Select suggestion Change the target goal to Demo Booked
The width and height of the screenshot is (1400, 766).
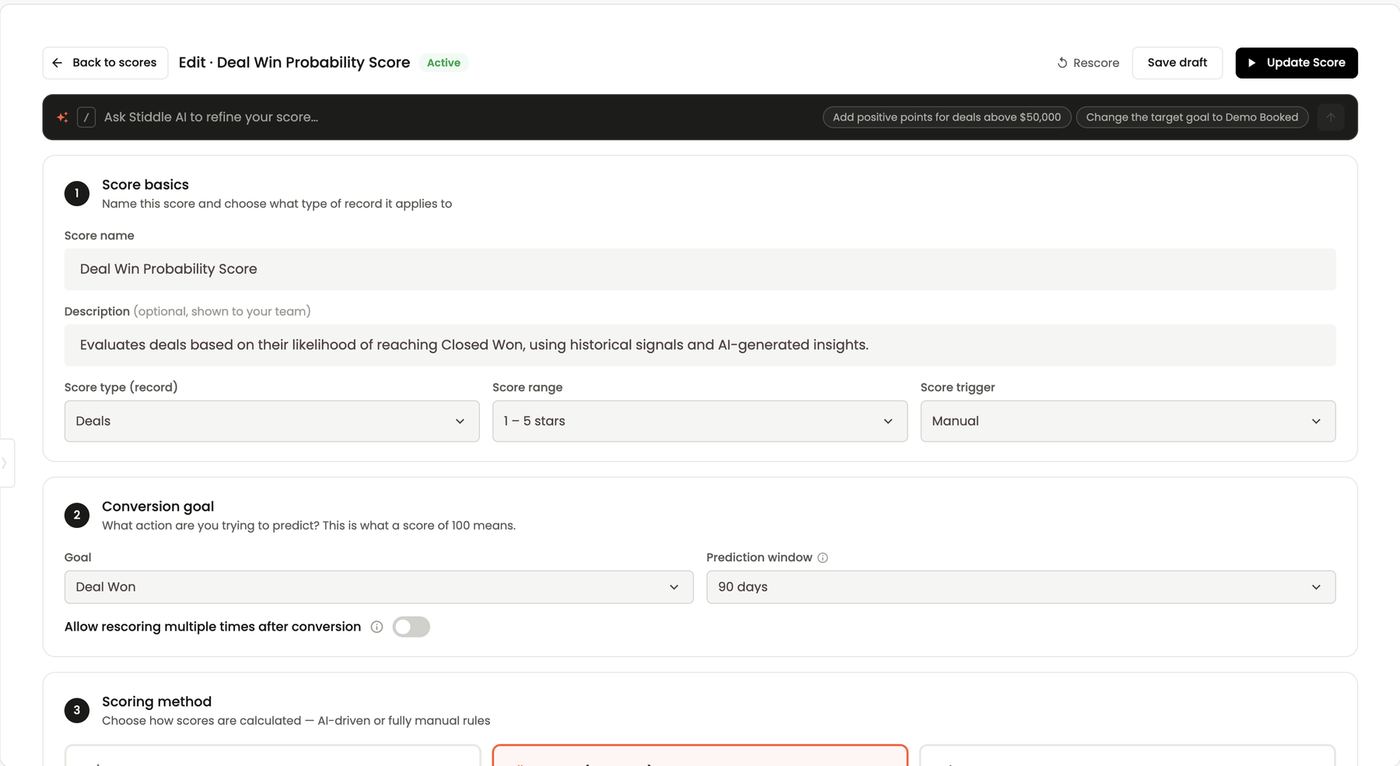pos(1192,117)
